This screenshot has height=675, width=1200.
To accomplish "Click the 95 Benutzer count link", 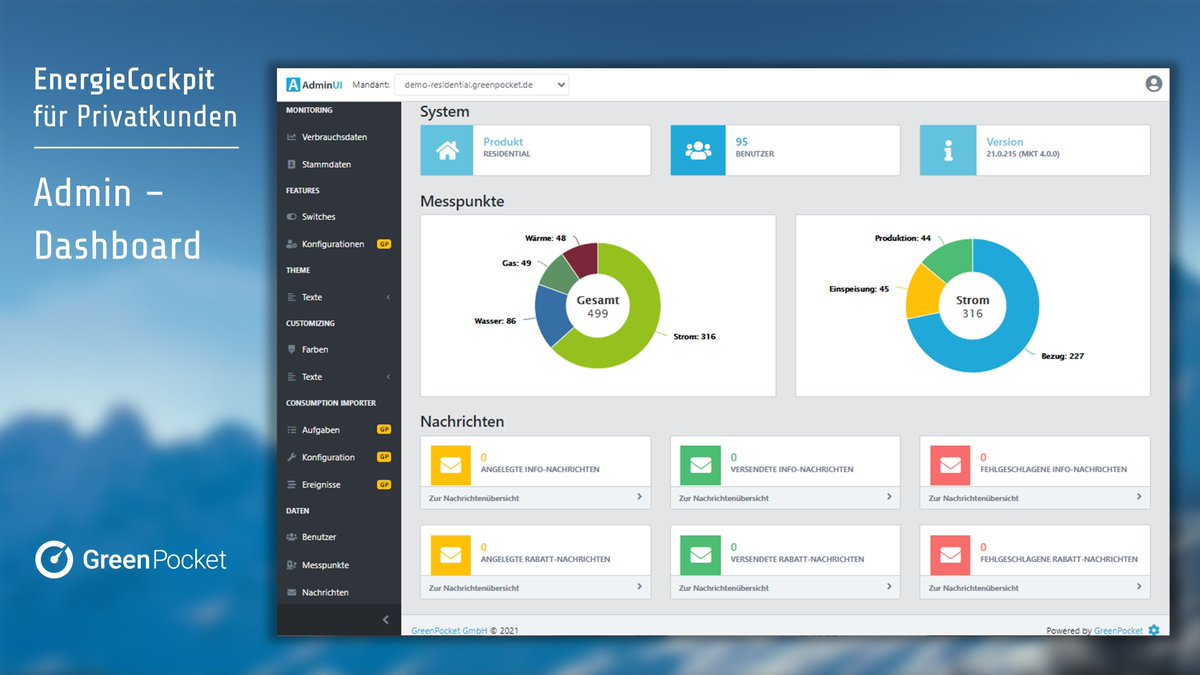I will click(742, 142).
